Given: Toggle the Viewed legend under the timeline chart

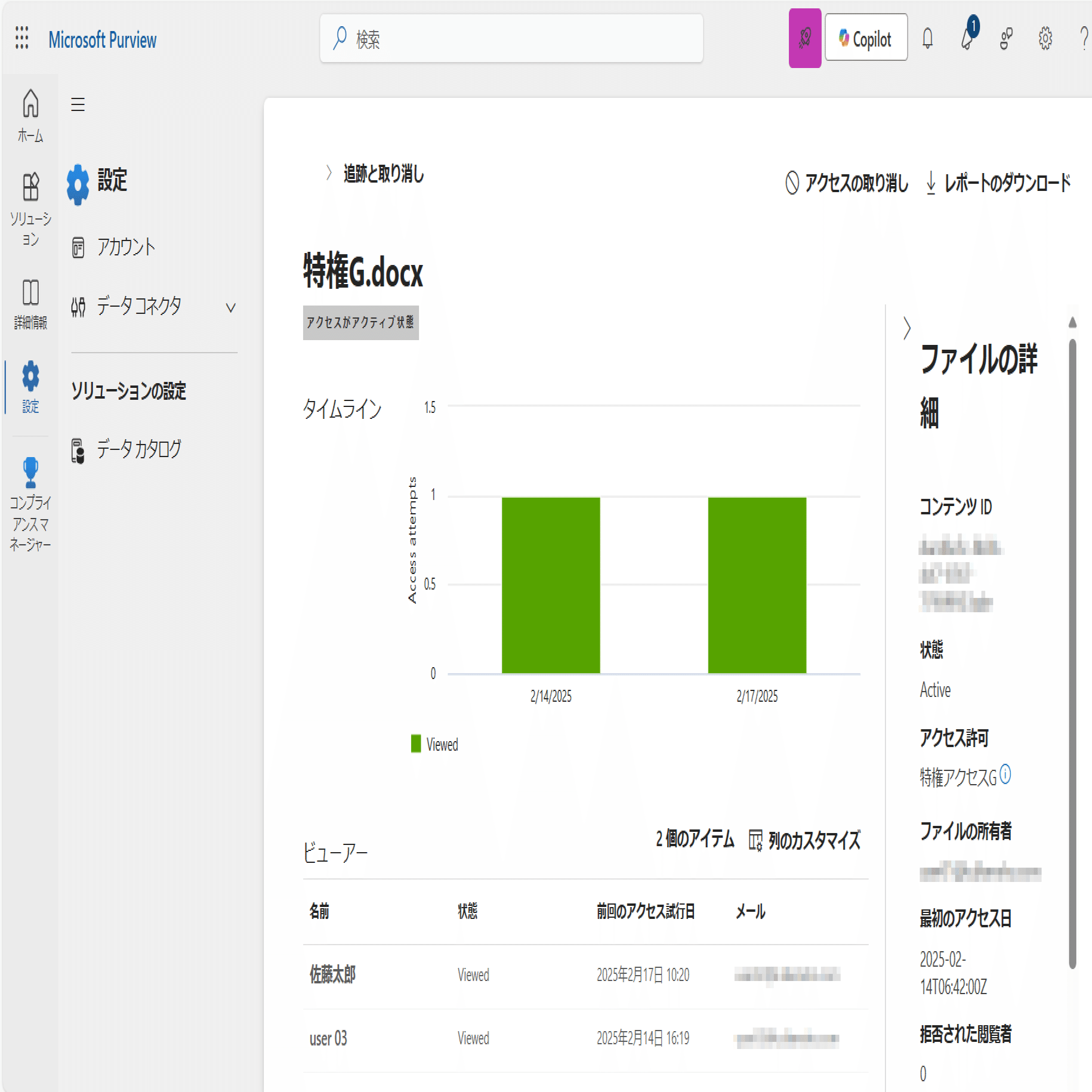Looking at the screenshot, I should pos(434,744).
